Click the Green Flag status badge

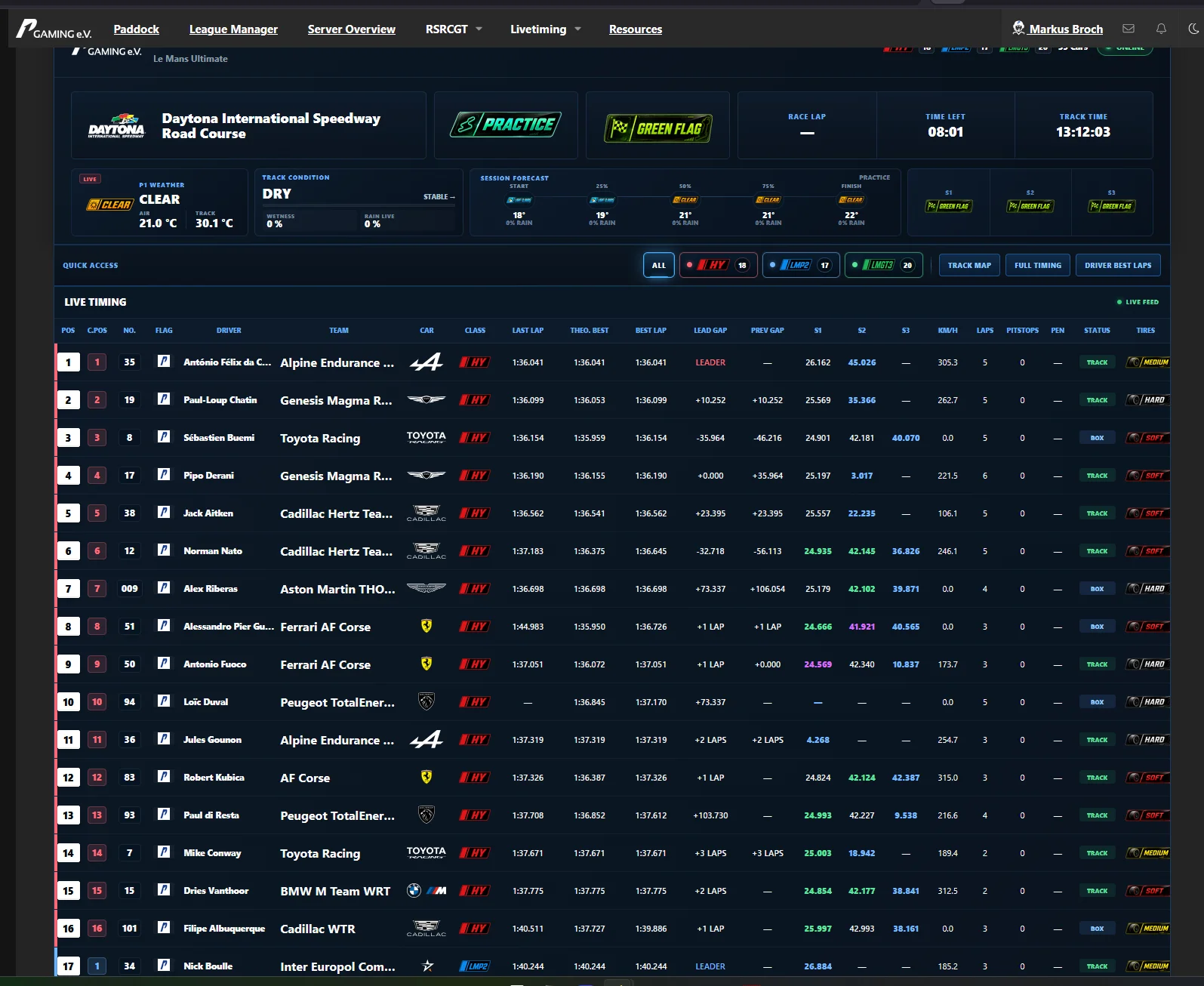(x=657, y=128)
